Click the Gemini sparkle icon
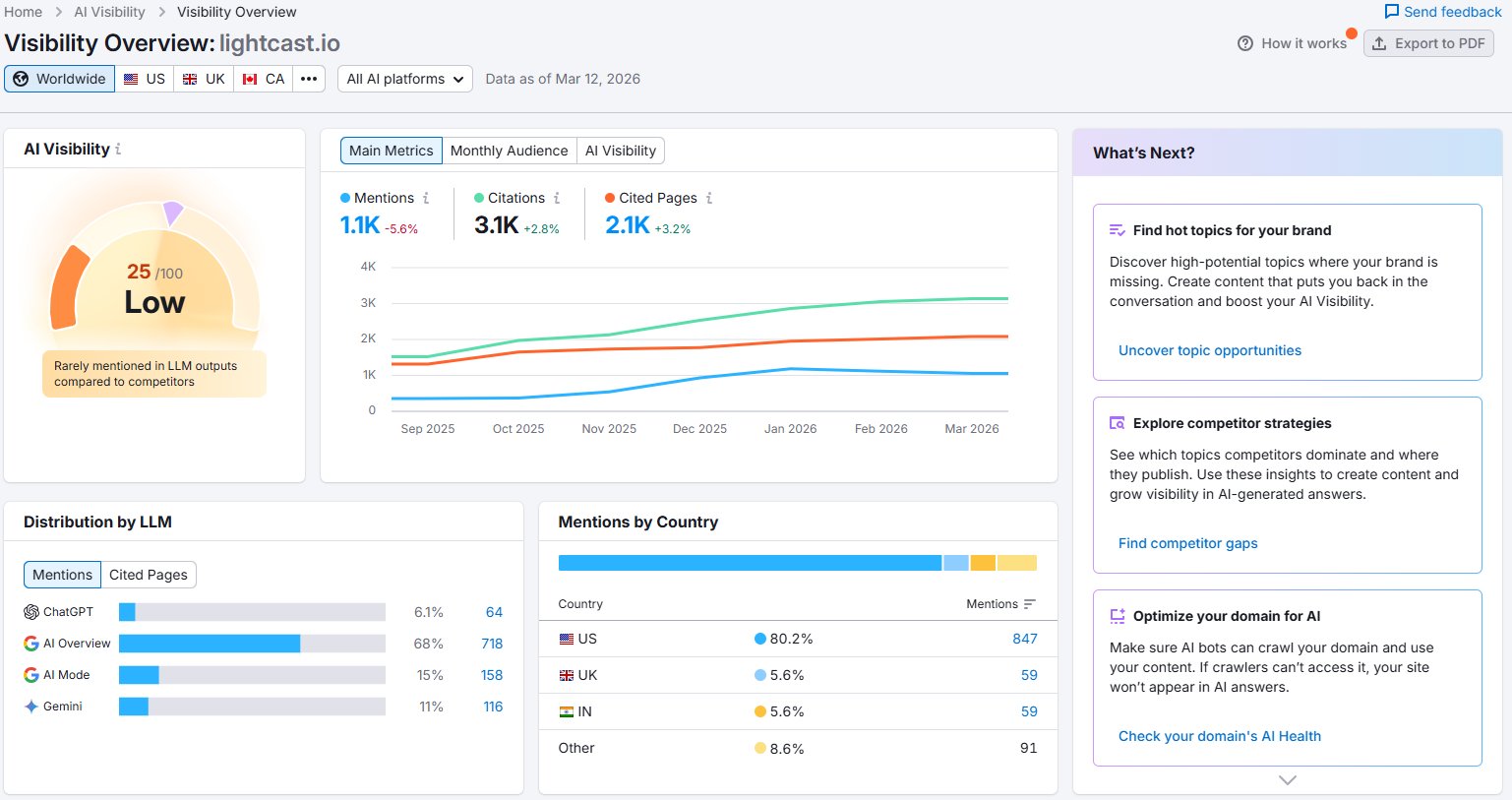This screenshot has height=800, width=1512. 31,707
